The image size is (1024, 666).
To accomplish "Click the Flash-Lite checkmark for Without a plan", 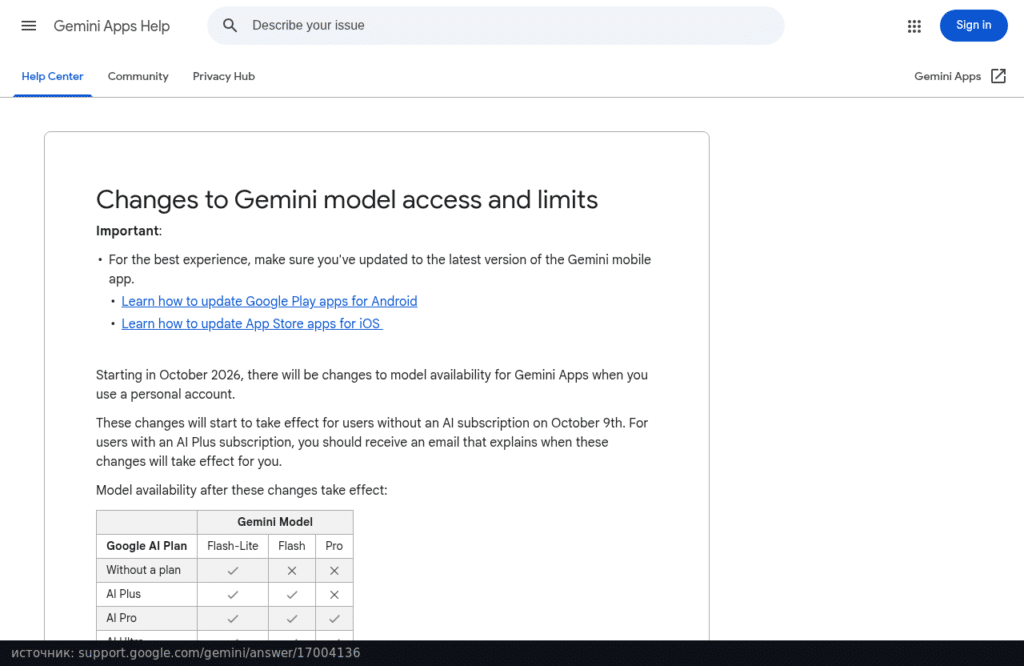I will point(232,571).
